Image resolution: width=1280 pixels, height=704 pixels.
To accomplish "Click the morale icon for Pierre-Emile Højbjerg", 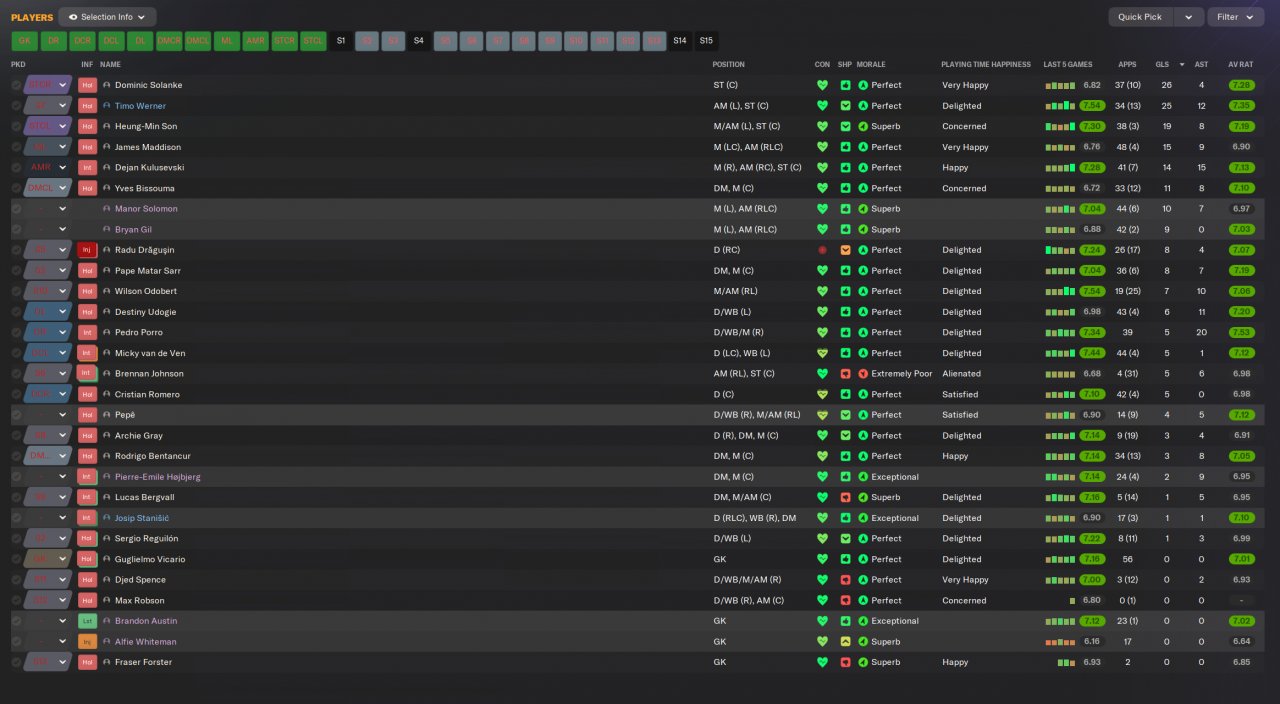I will pyautogui.click(x=863, y=477).
